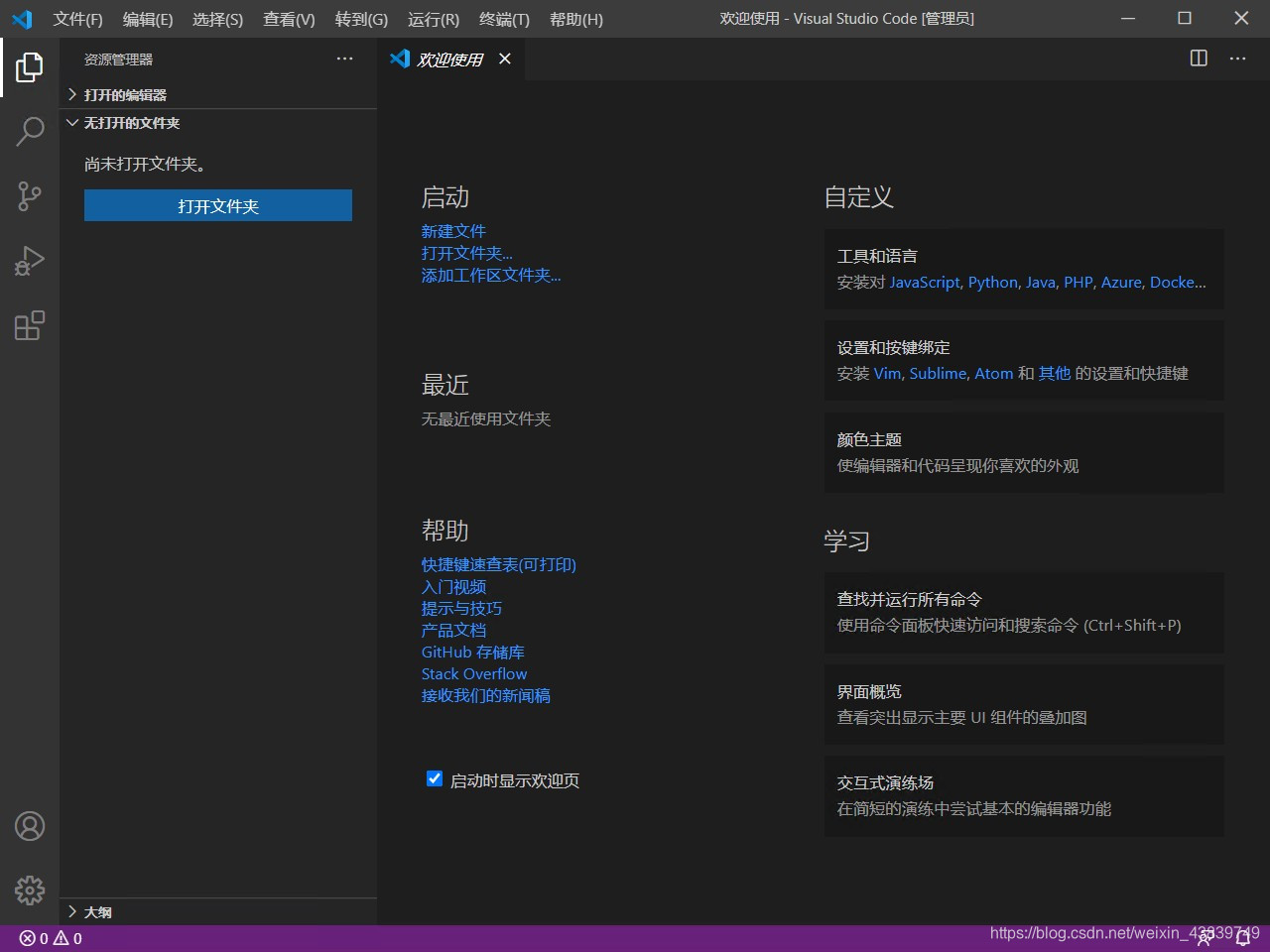The width and height of the screenshot is (1270, 952).
Task: Click the 打开文件夹... link under 启动
Action: (467, 253)
